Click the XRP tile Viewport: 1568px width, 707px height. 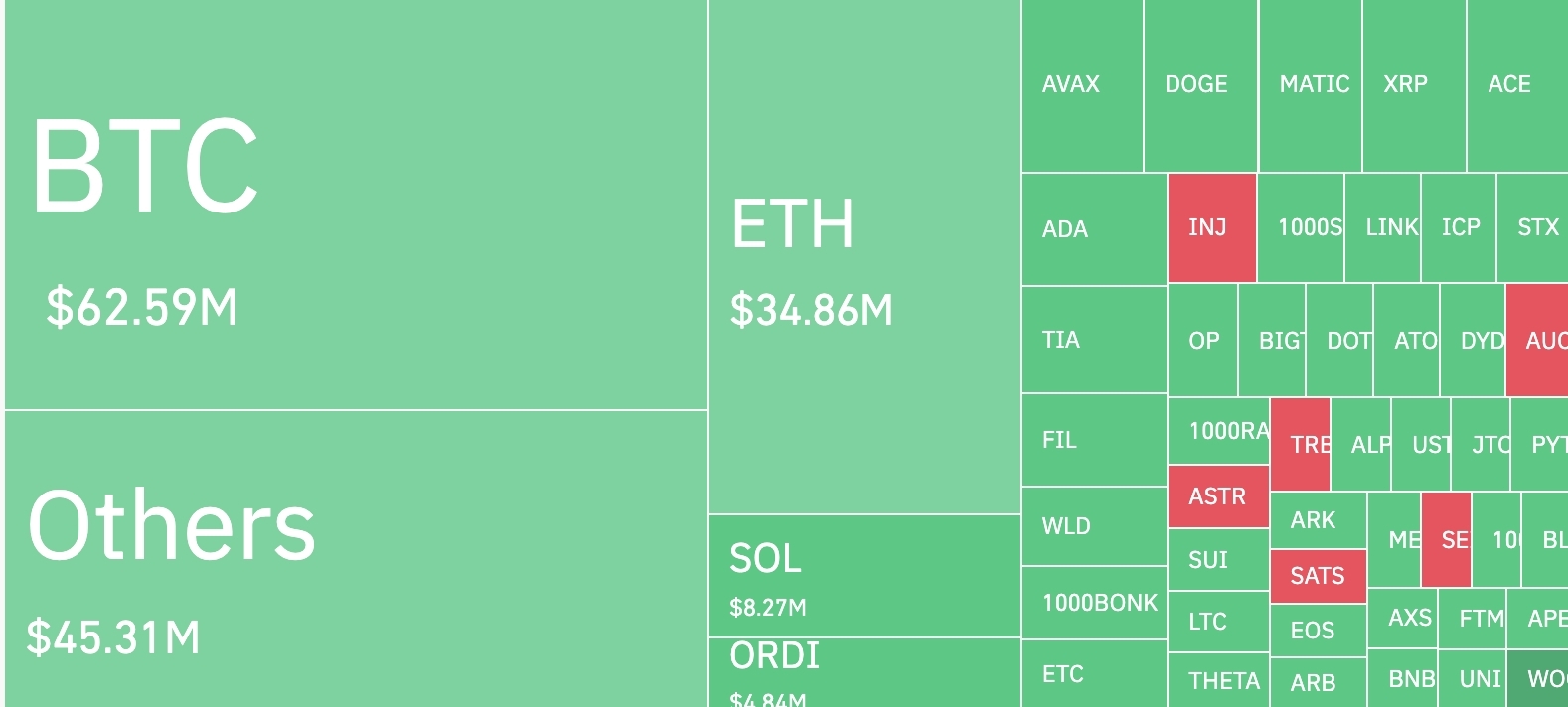1415,85
